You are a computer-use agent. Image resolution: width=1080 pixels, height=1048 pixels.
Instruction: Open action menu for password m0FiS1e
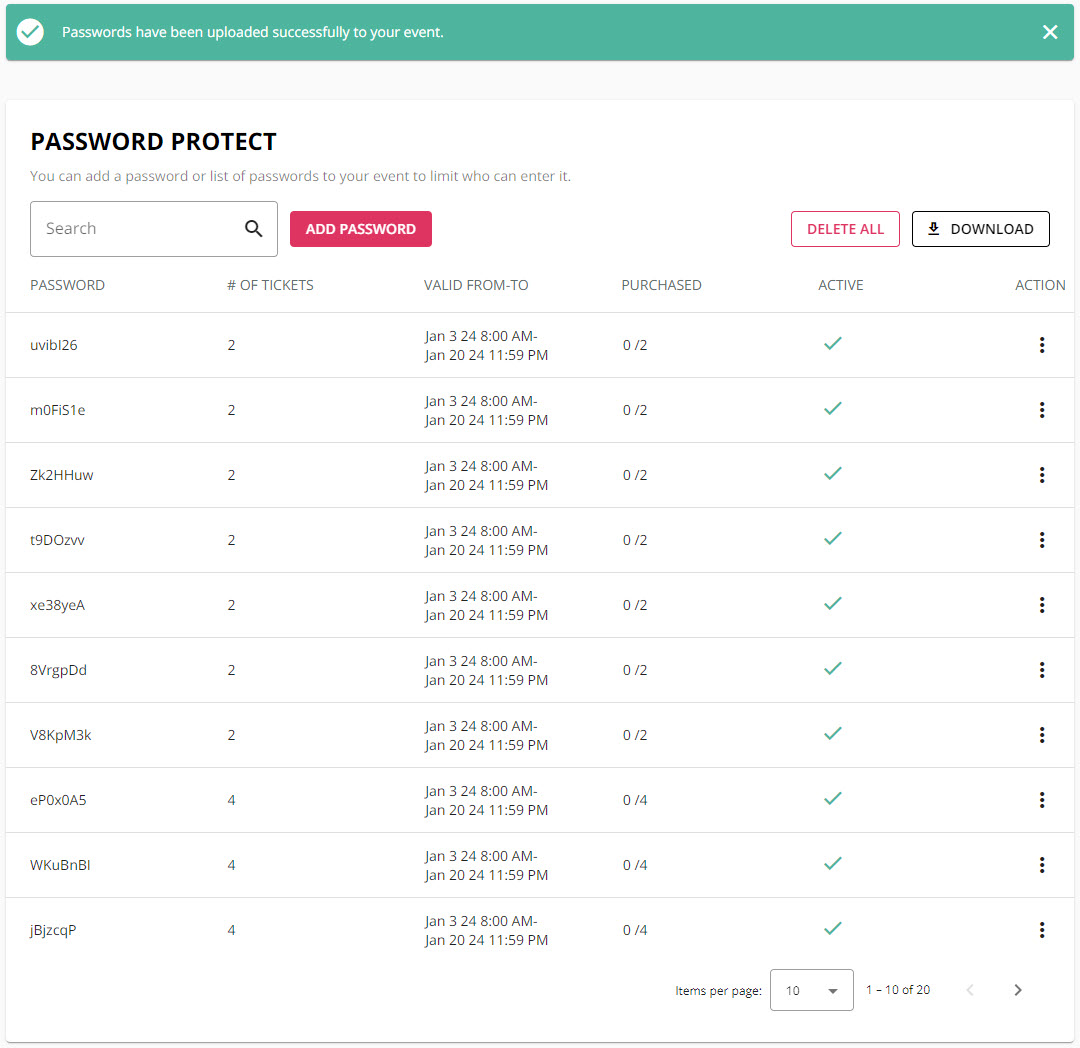coord(1041,410)
